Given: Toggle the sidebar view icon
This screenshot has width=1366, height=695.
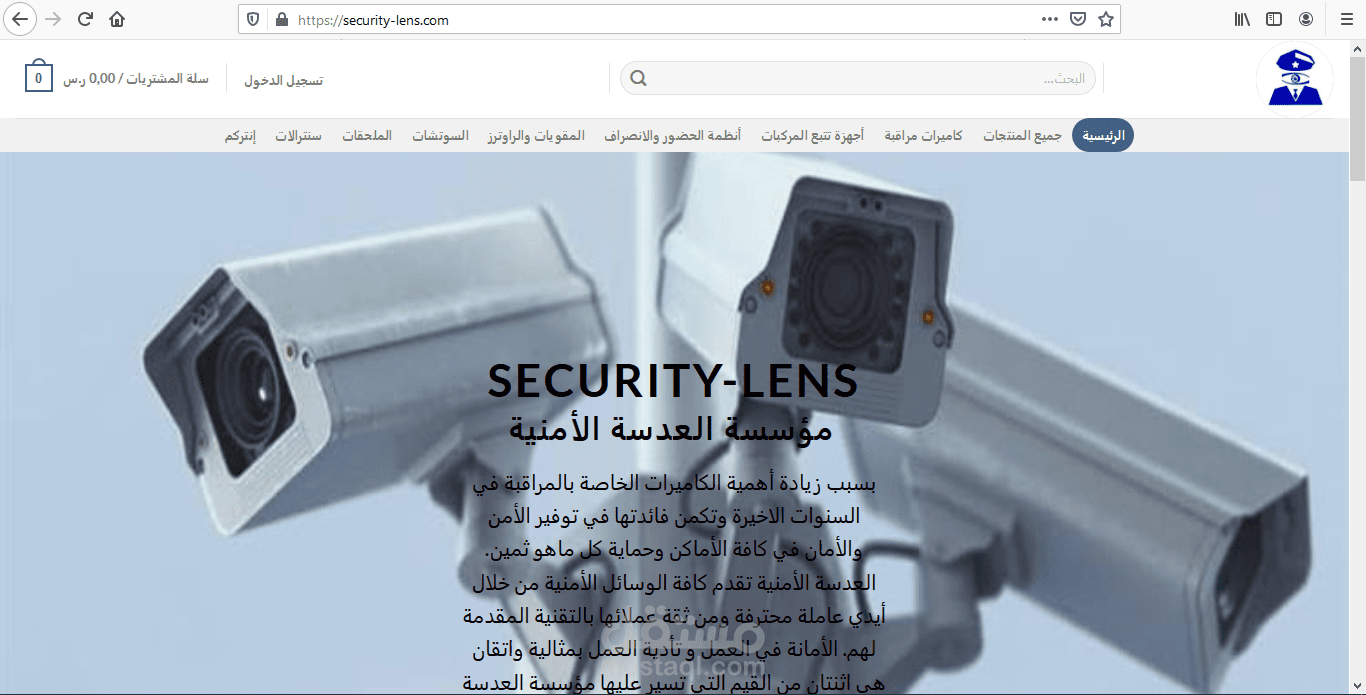Looking at the screenshot, I should pyautogui.click(x=1274, y=19).
